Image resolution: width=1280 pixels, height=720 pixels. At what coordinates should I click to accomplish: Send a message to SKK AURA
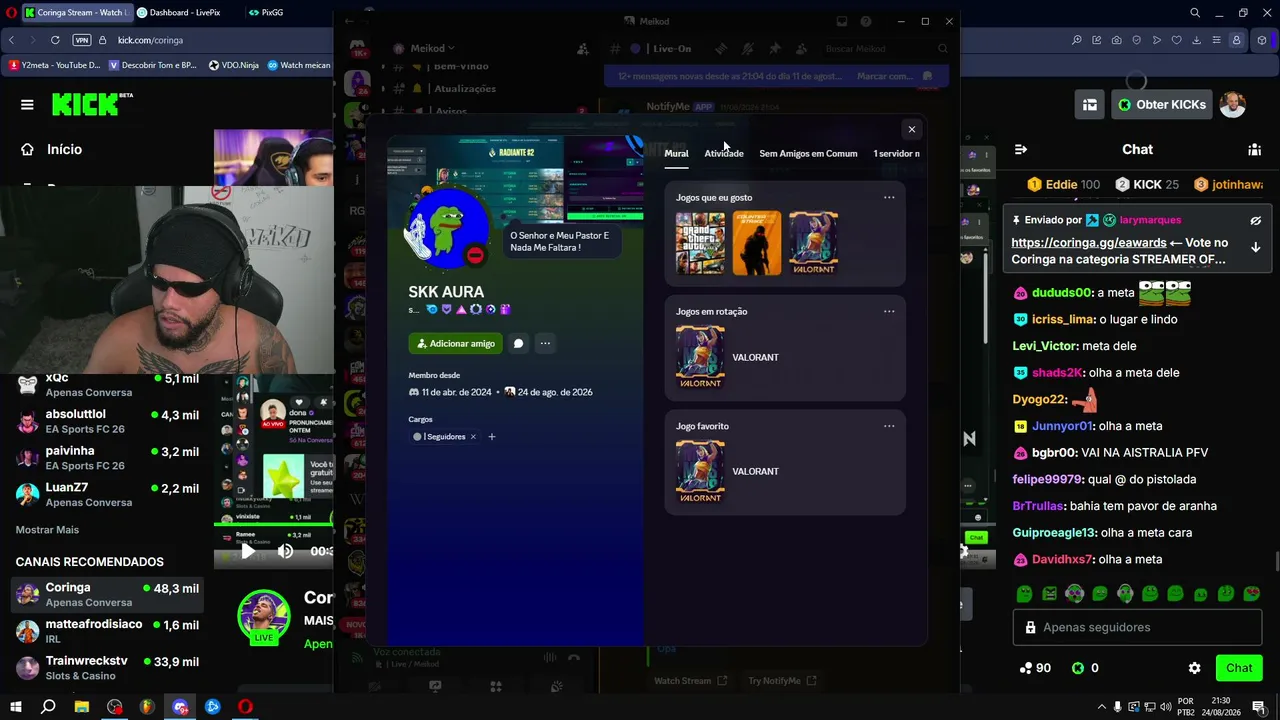[x=518, y=343]
